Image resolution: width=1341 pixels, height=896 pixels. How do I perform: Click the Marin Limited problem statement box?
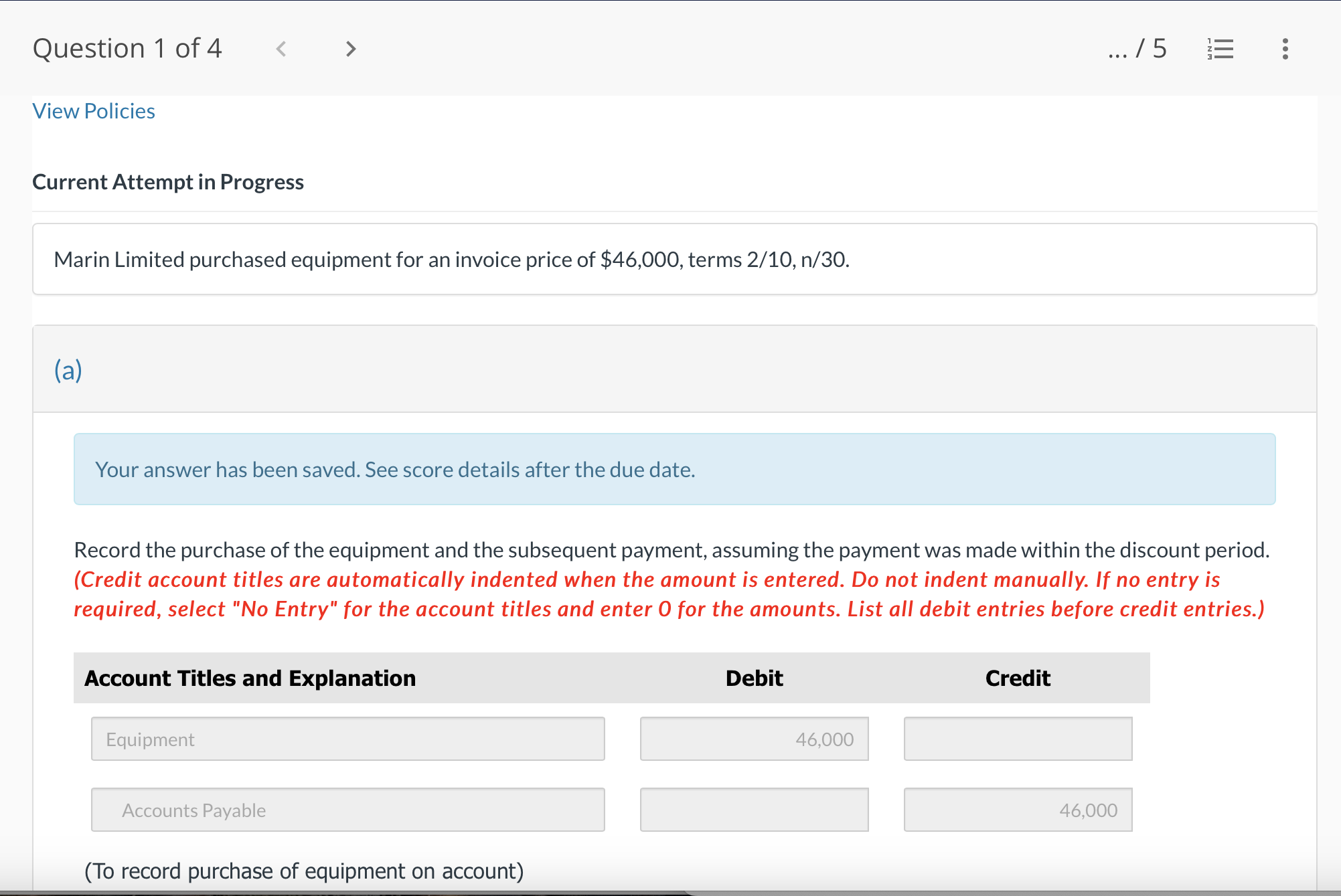click(x=674, y=260)
